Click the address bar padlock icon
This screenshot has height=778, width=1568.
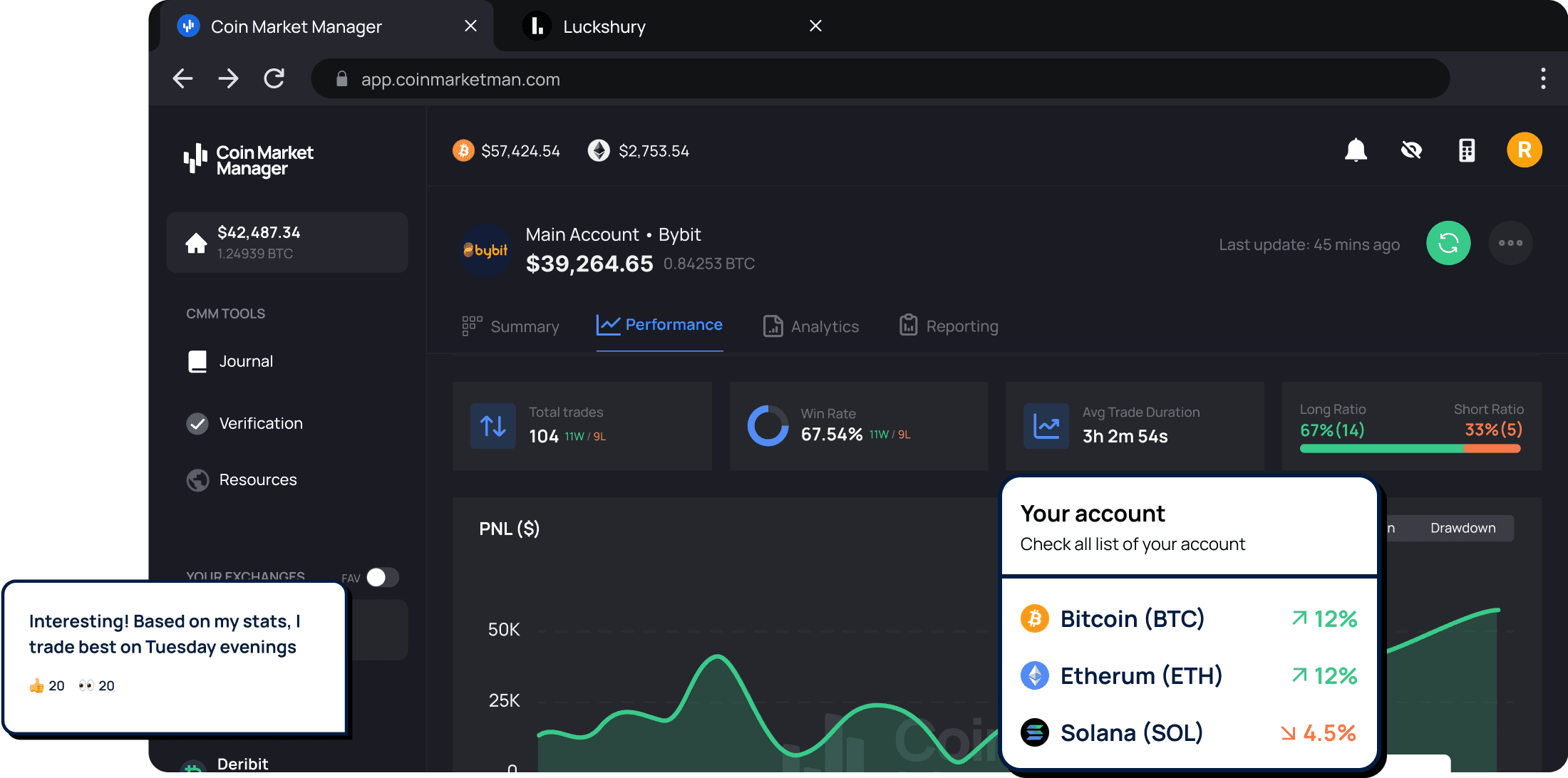341,79
